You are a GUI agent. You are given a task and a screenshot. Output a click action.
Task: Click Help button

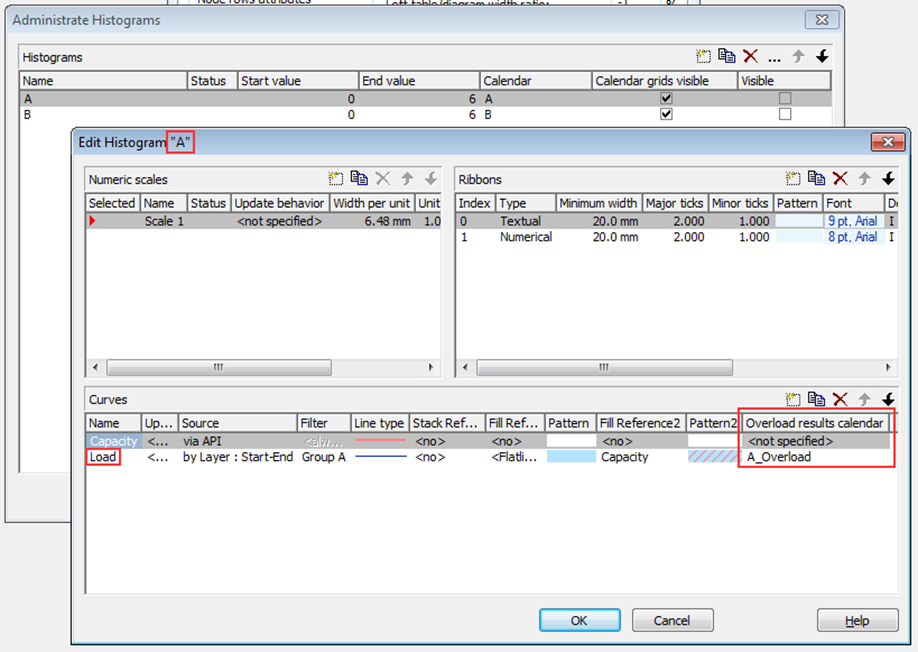(x=858, y=620)
